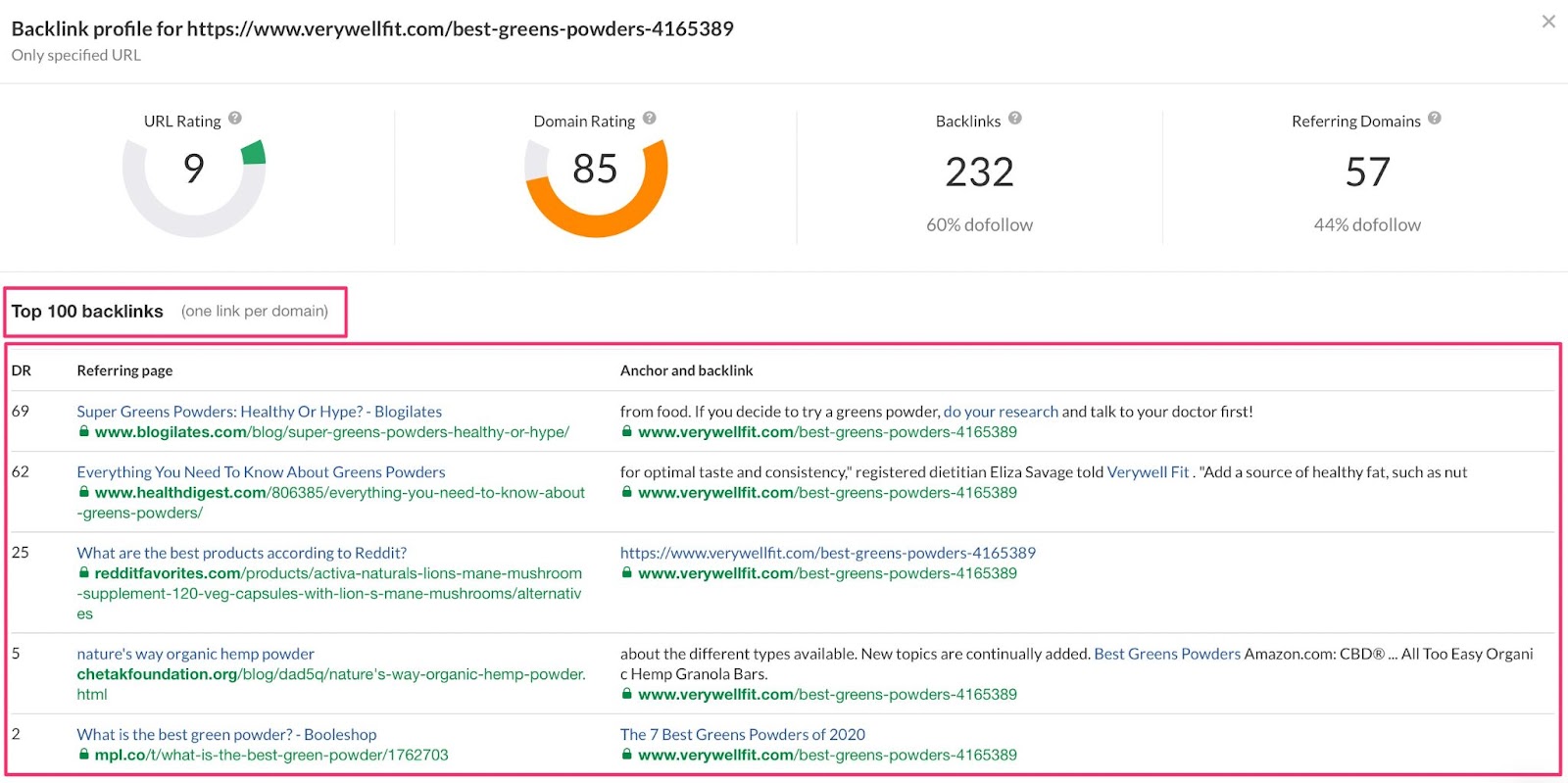The width and height of the screenshot is (1568, 783).
Task: Click the backlink lock icon in the Booleshop row
Action: pos(627,755)
